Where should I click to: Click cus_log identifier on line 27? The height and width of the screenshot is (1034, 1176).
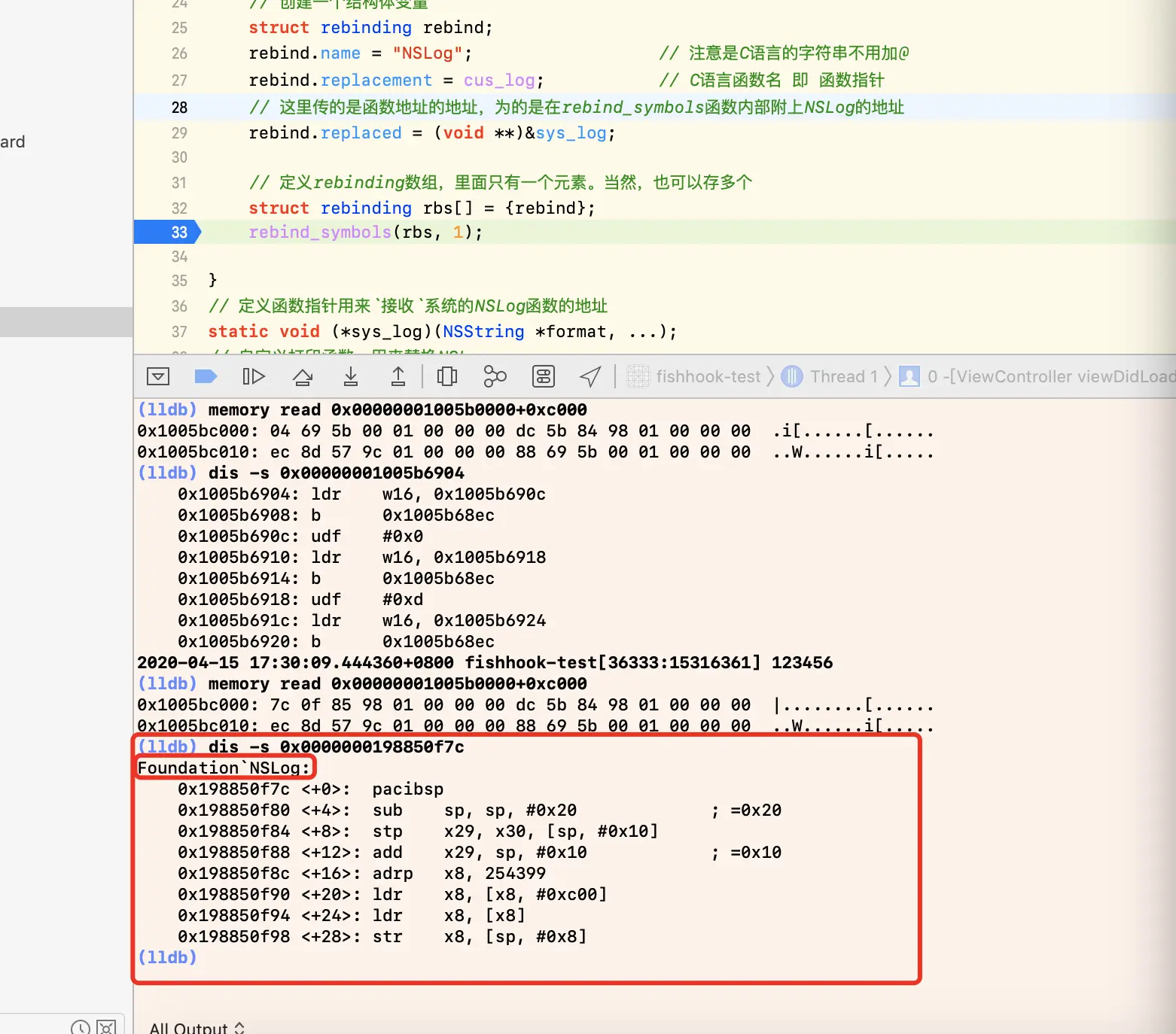(x=499, y=81)
